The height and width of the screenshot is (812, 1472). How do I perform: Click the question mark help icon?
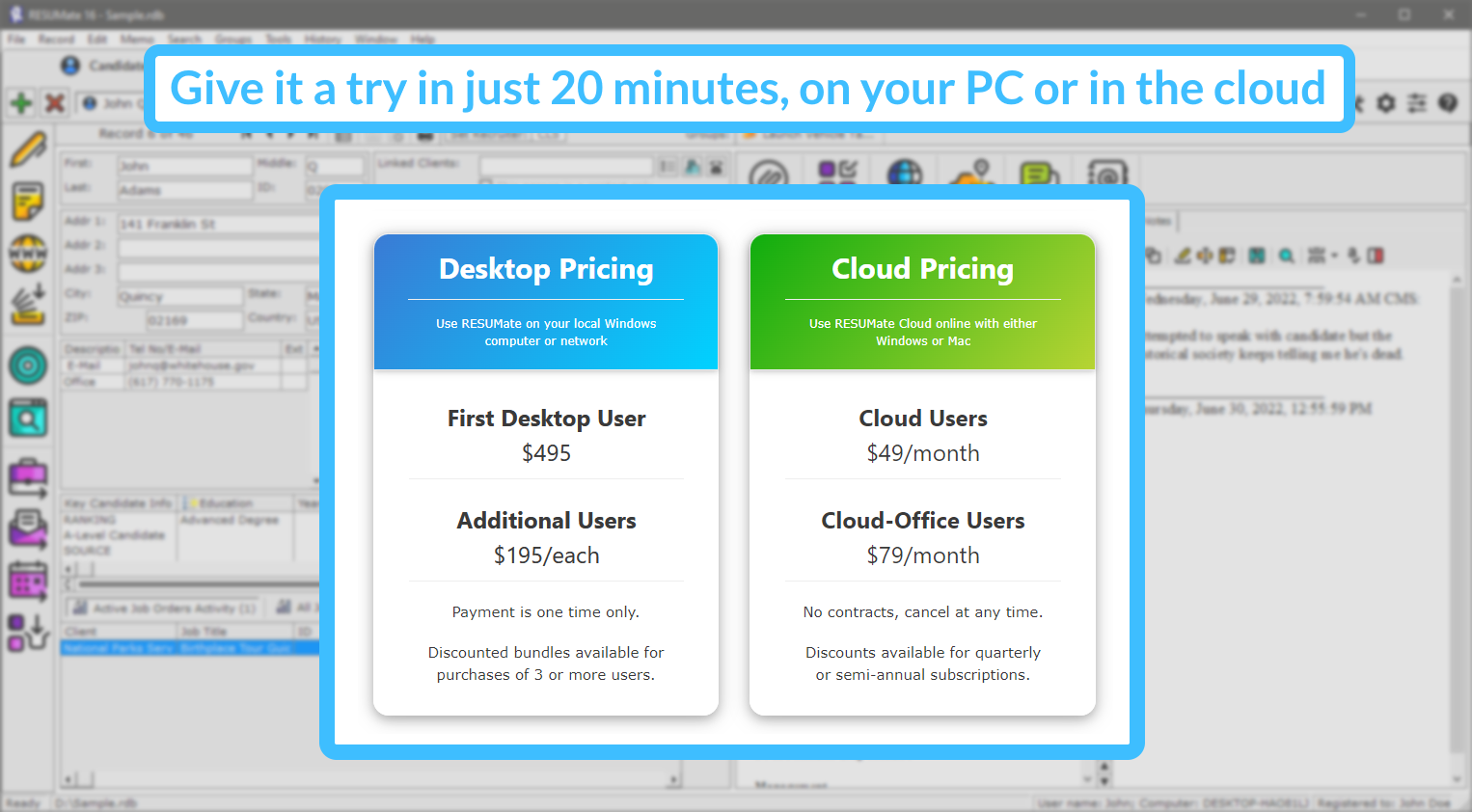click(x=1448, y=102)
